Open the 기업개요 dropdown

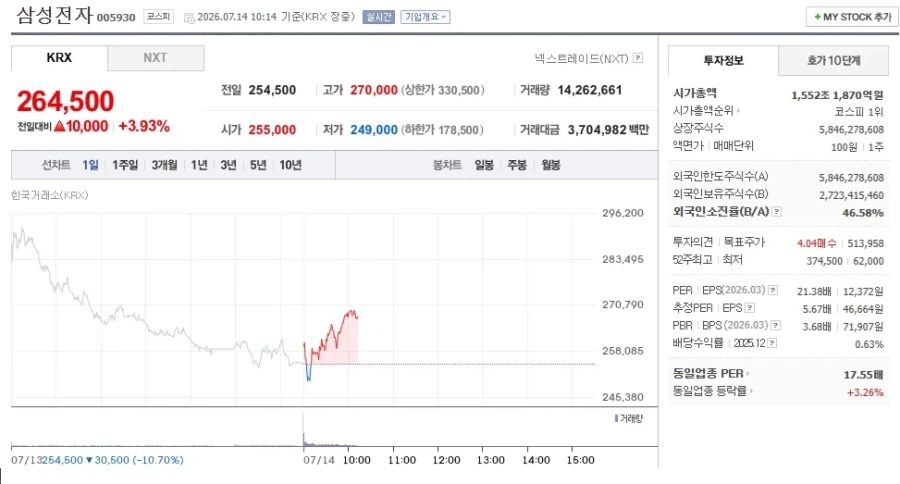point(425,17)
